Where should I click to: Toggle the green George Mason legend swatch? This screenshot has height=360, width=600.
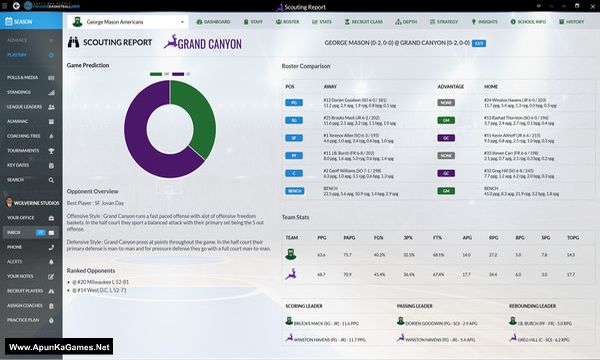coord(156,74)
